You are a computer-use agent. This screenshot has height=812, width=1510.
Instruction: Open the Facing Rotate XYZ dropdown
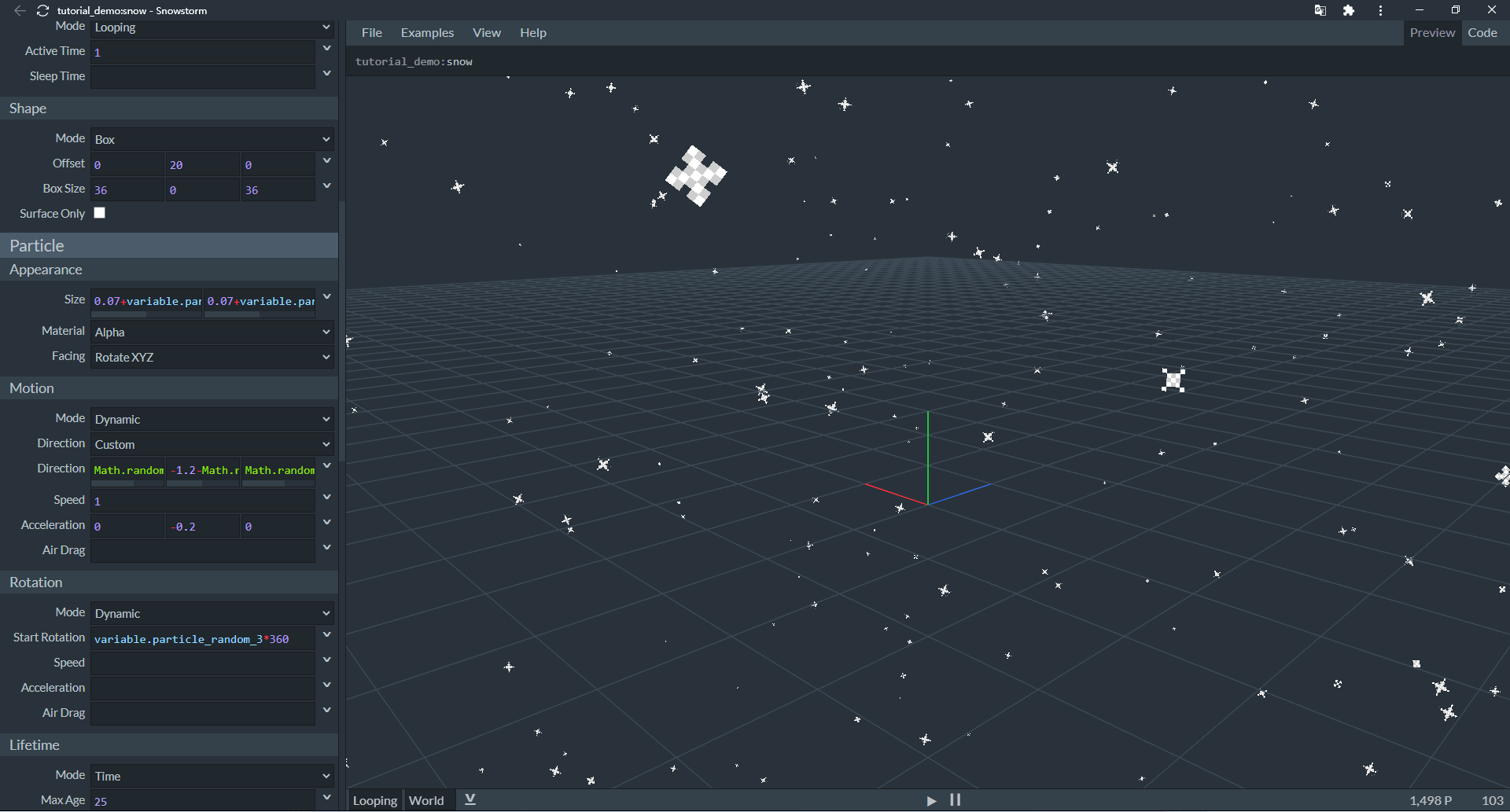(212, 357)
